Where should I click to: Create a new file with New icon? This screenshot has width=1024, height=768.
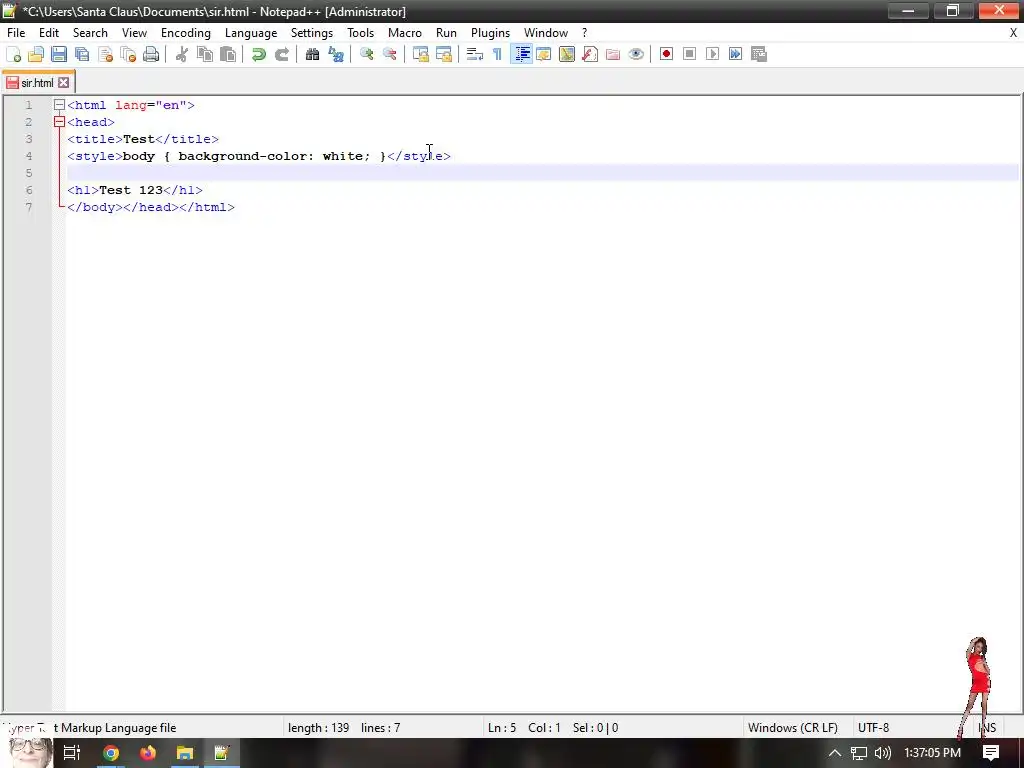tap(13, 54)
